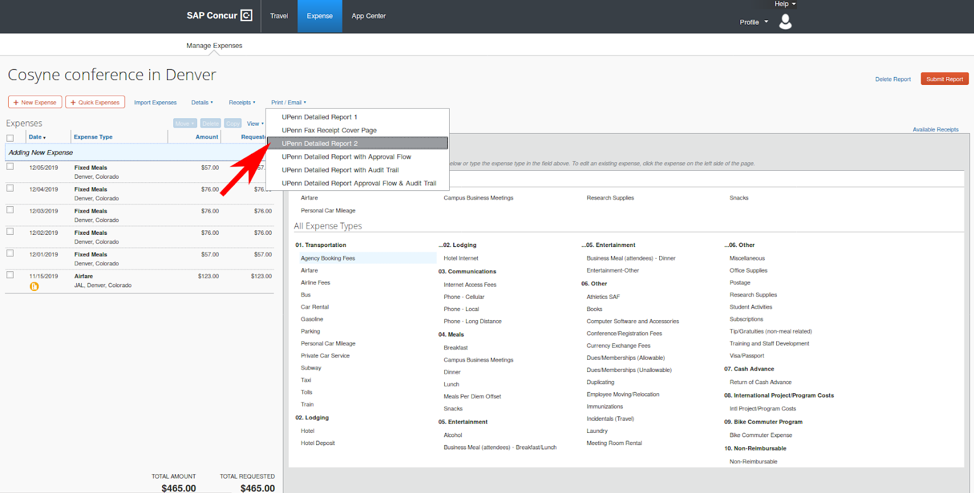This screenshot has height=493, width=974.
Task: Click the Delete button in the Expenses toolbar
Action: tap(211, 124)
